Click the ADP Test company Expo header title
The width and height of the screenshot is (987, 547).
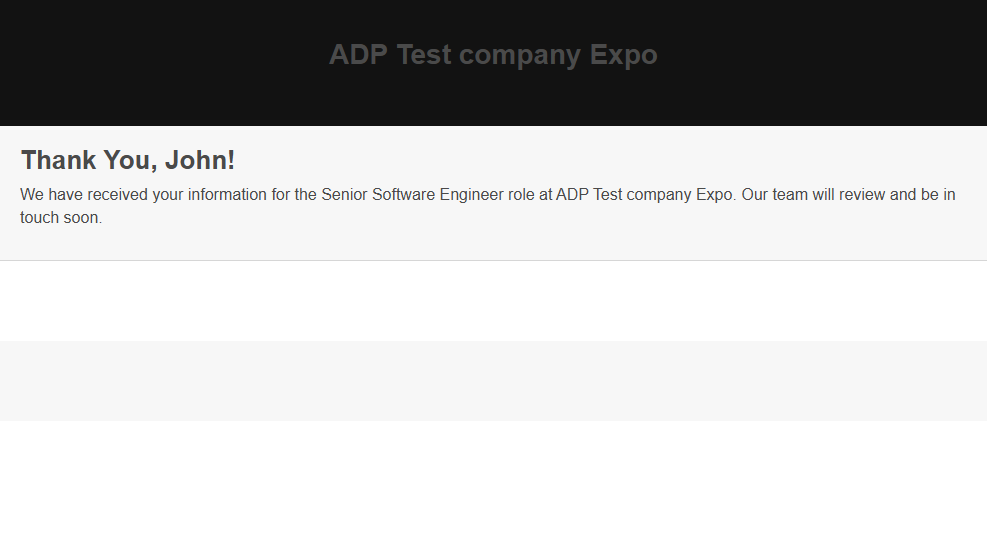tap(493, 55)
